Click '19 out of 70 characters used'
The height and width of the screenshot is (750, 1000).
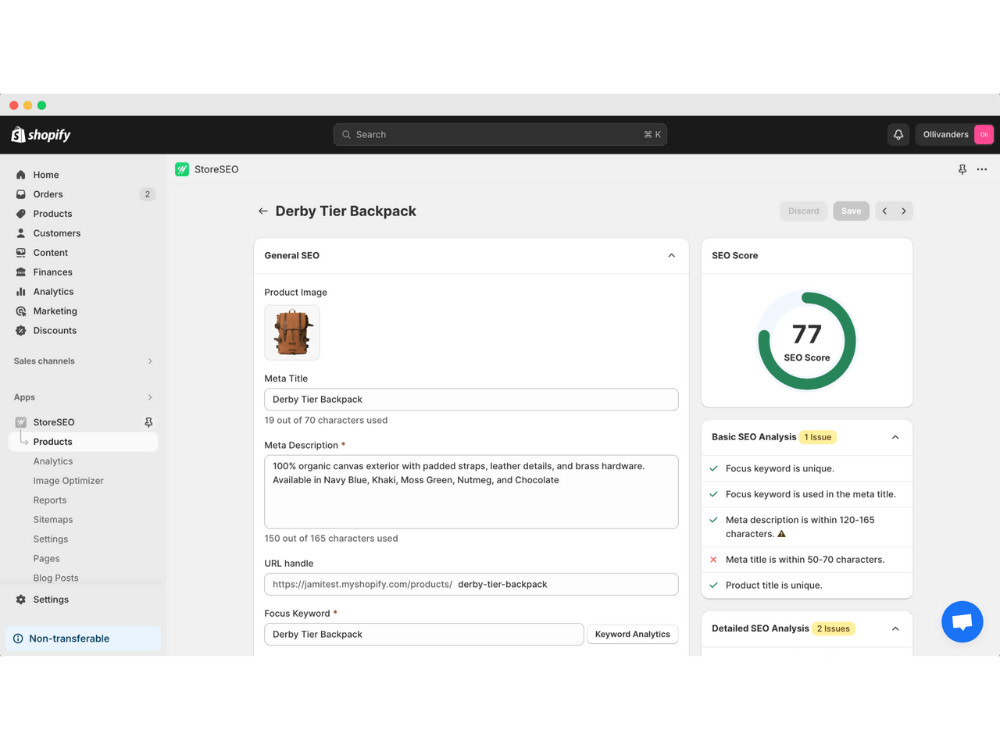click(x=326, y=420)
